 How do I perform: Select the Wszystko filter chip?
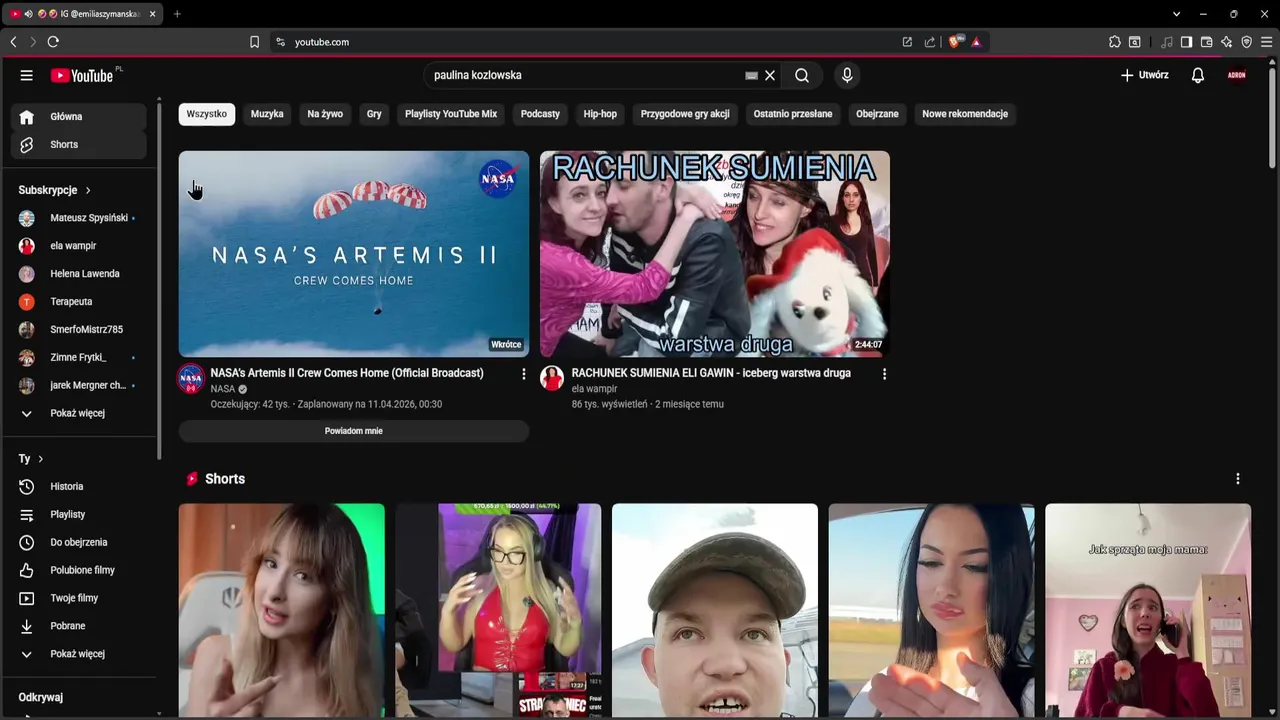207,114
